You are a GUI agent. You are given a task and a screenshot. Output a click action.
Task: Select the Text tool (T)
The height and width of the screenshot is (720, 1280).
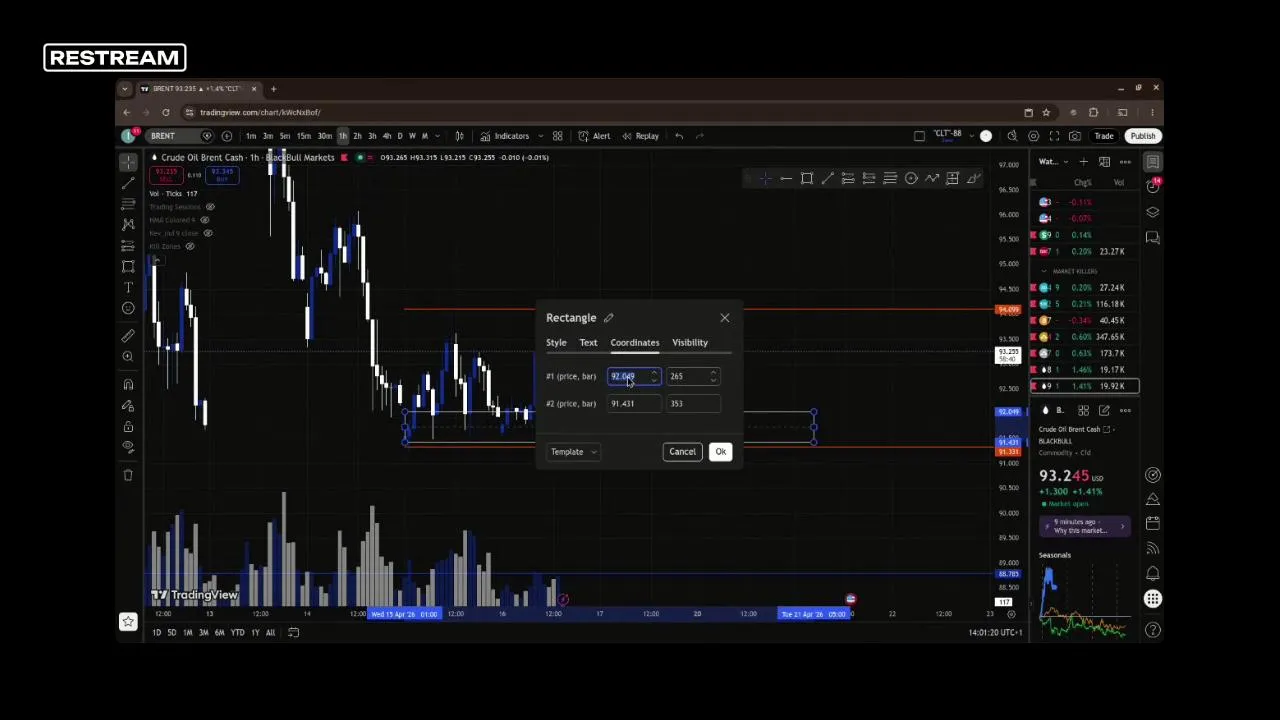(x=128, y=287)
